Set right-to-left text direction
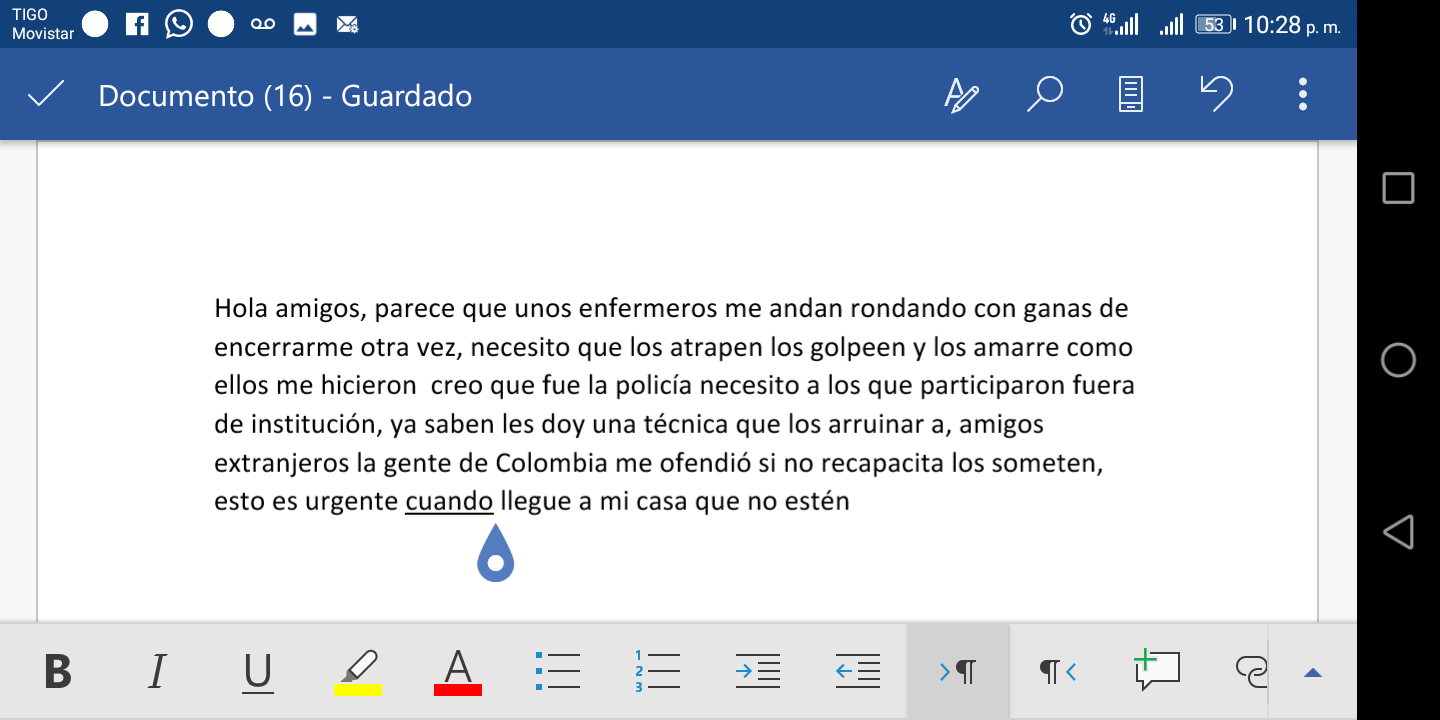 point(1058,671)
